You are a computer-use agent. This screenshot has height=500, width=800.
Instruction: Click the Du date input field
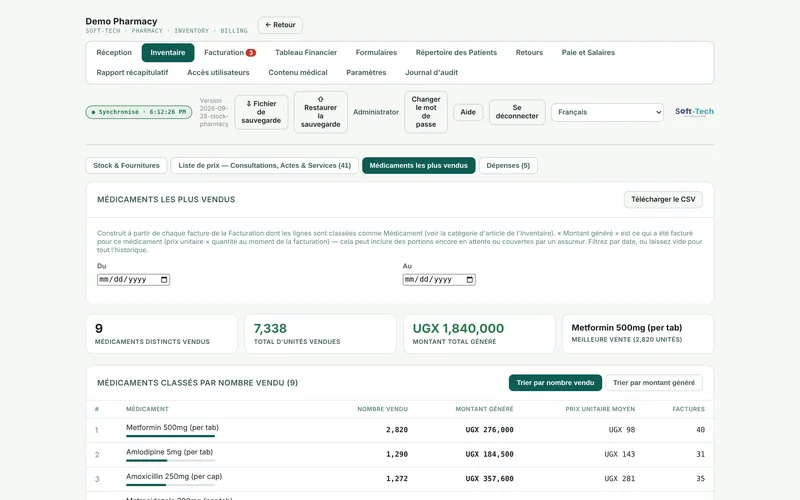tap(133, 280)
